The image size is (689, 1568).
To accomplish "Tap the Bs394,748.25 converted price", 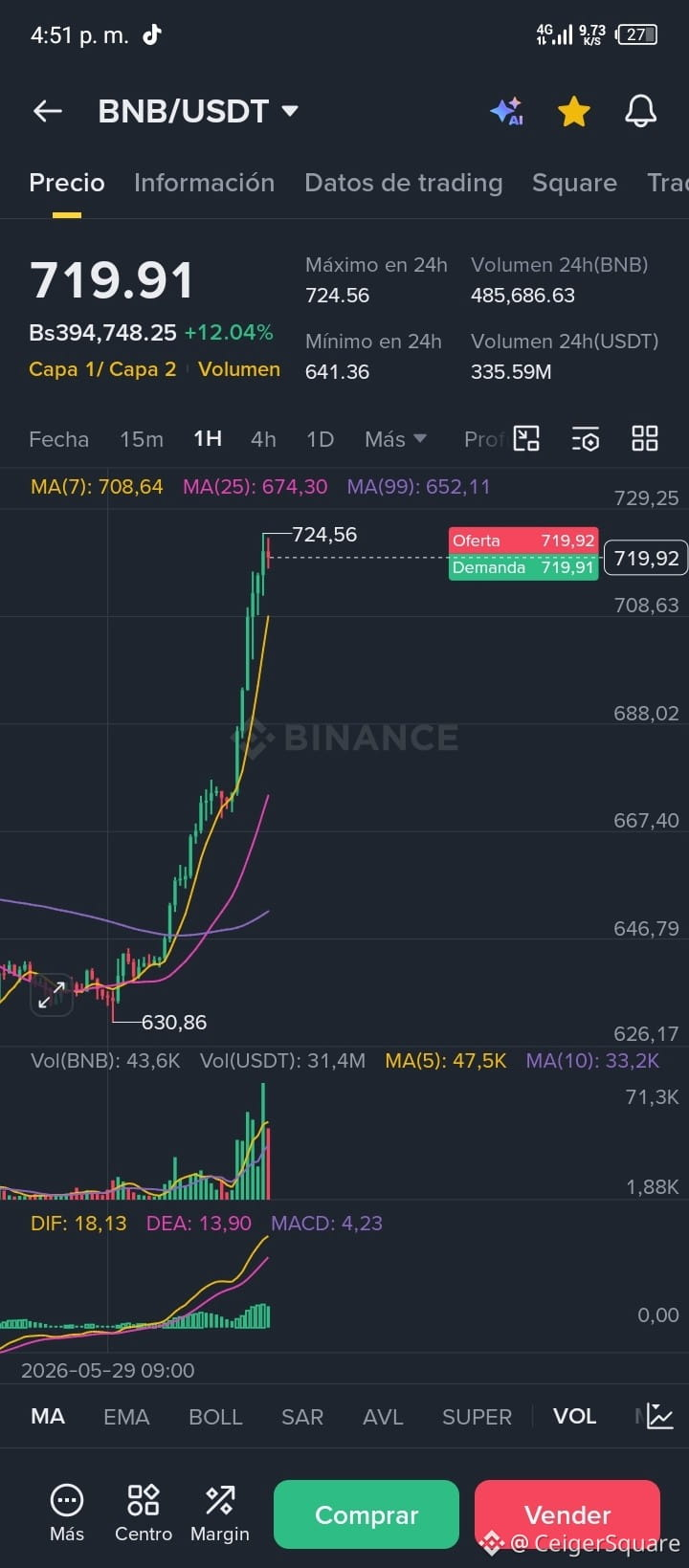I will tap(103, 333).
